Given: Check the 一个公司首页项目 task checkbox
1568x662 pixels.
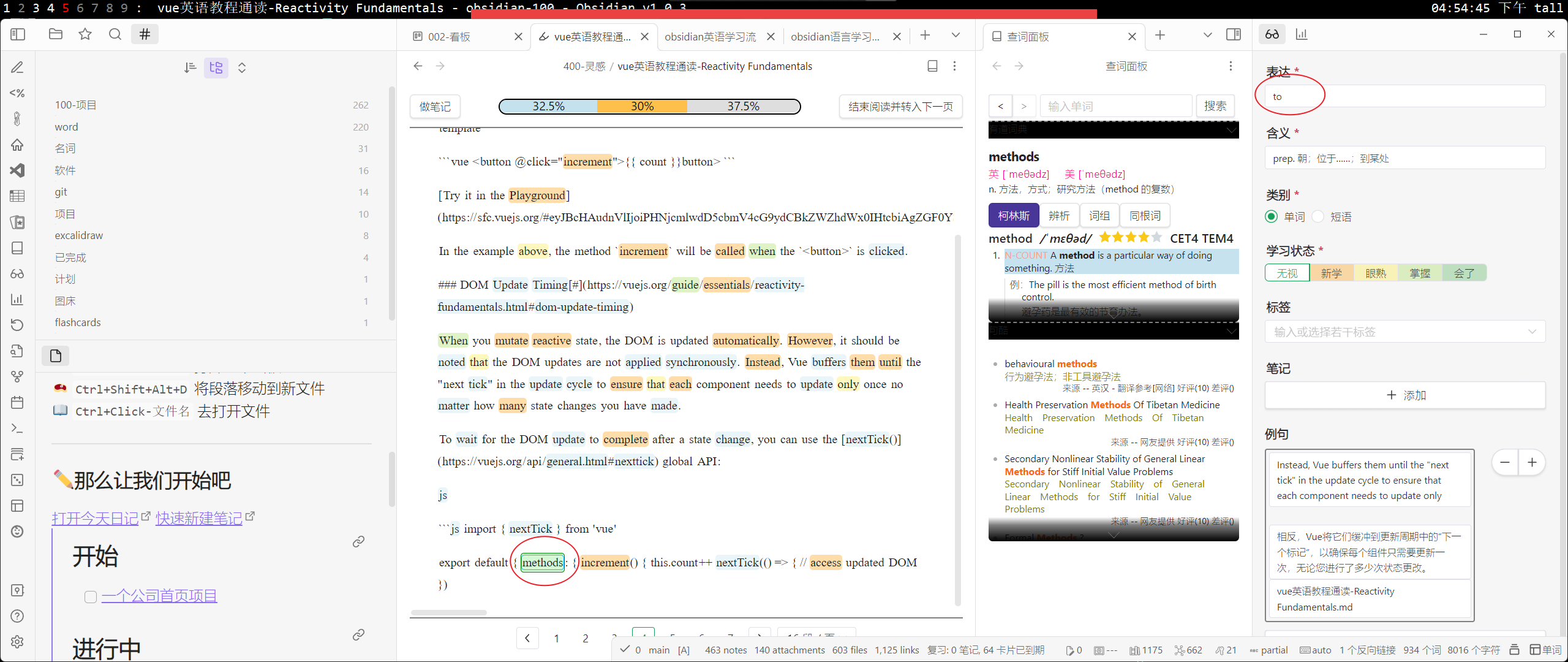Looking at the screenshot, I should [90, 595].
